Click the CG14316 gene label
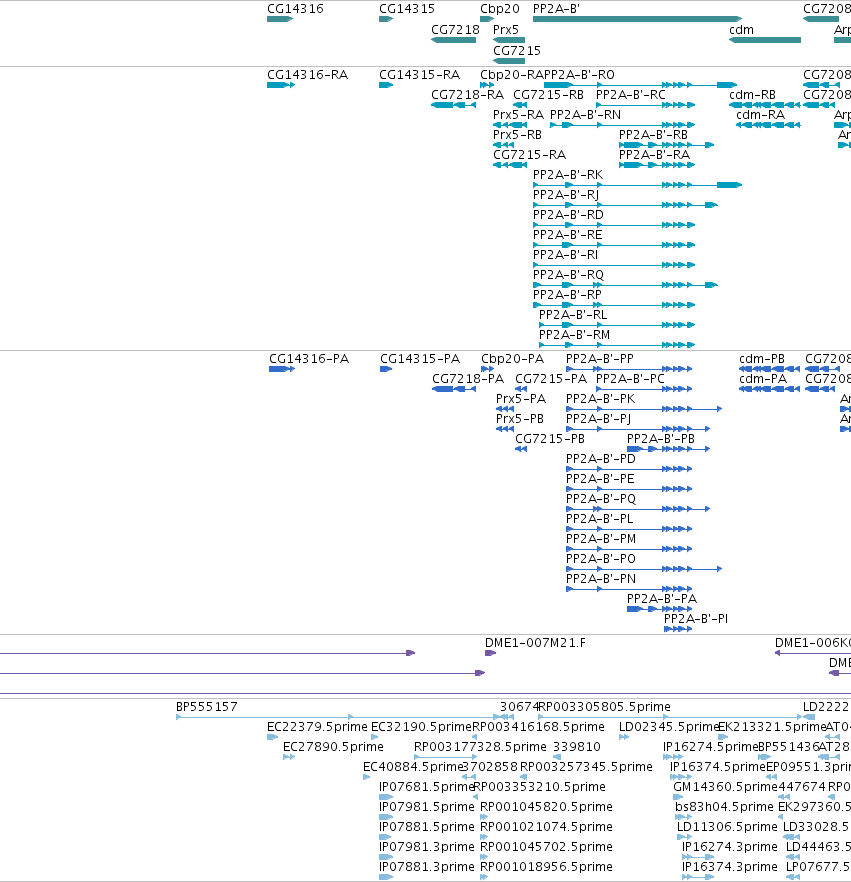Viewport: 851px width, 882px height. tap(295, 9)
